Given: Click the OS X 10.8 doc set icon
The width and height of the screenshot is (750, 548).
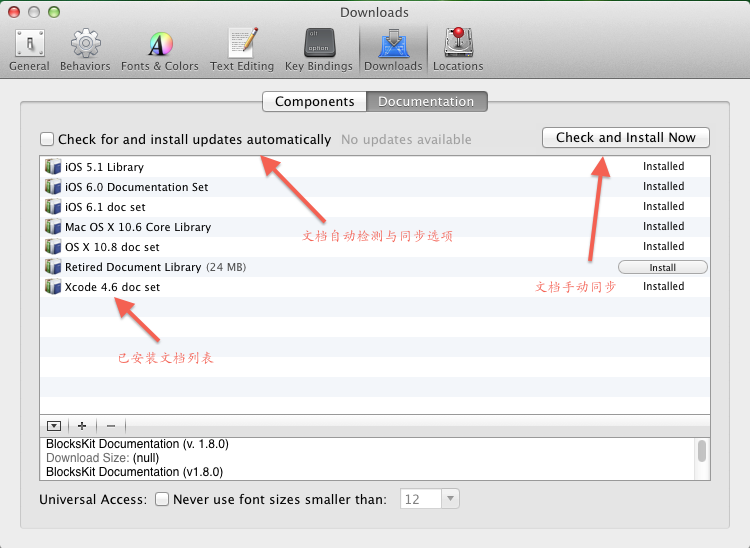Looking at the screenshot, I should click(53, 247).
